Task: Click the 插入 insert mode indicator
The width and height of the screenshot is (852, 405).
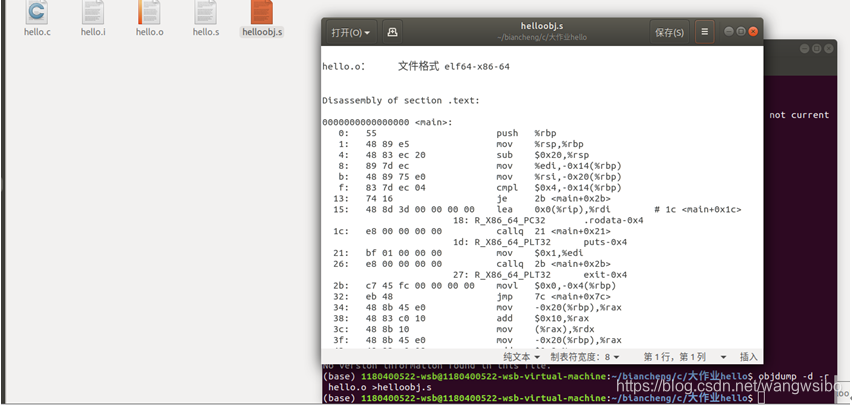Action: click(x=748, y=357)
